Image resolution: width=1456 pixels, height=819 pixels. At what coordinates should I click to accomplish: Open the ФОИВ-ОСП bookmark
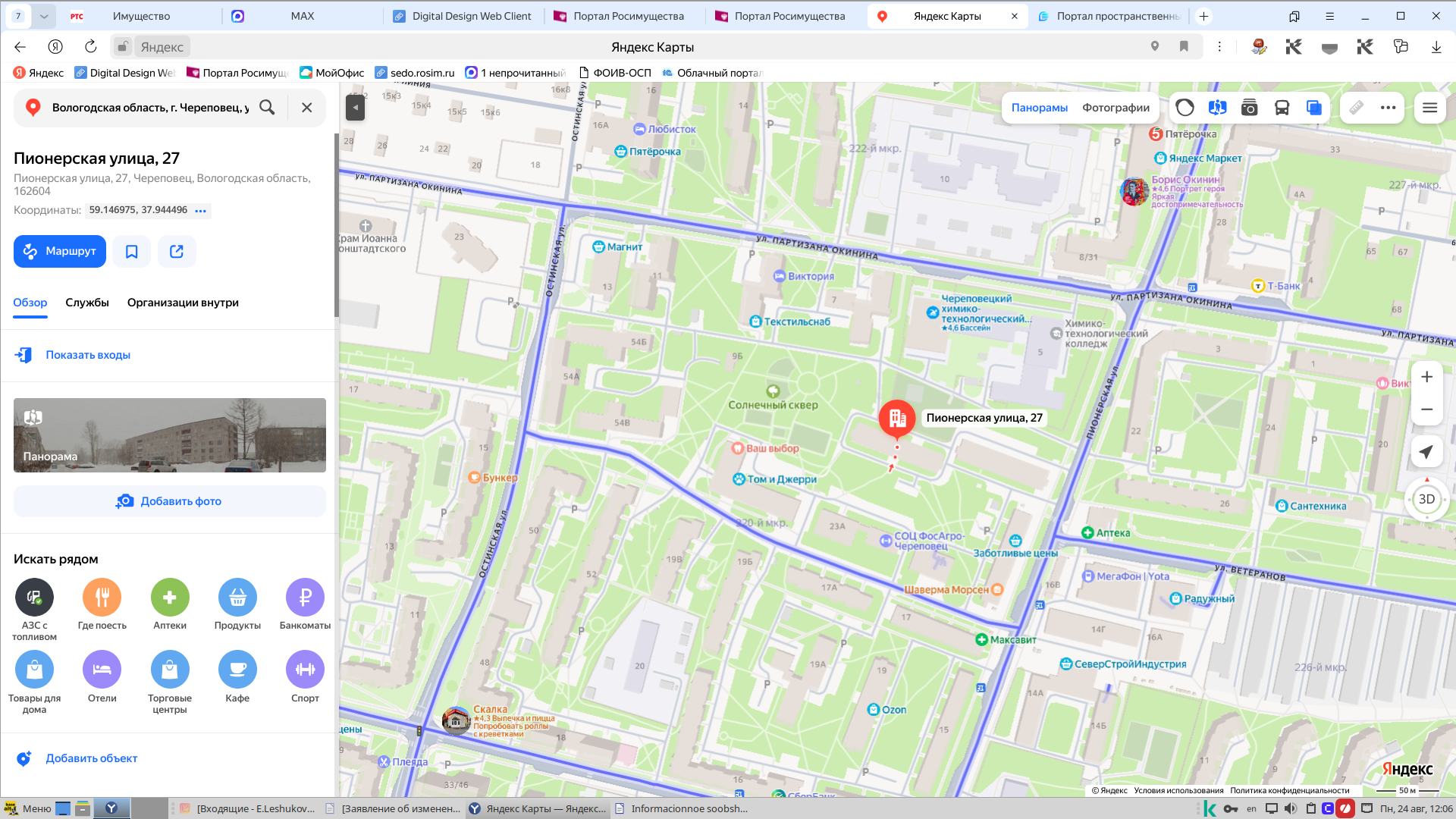[615, 73]
